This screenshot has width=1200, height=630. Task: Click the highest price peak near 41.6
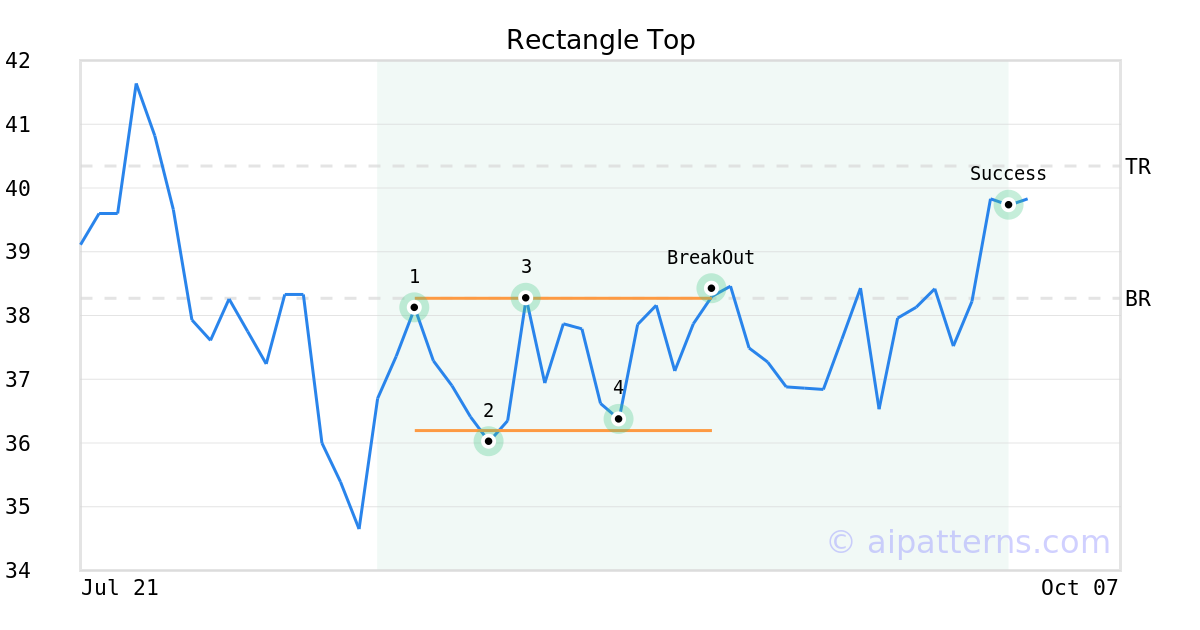coord(136,85)
